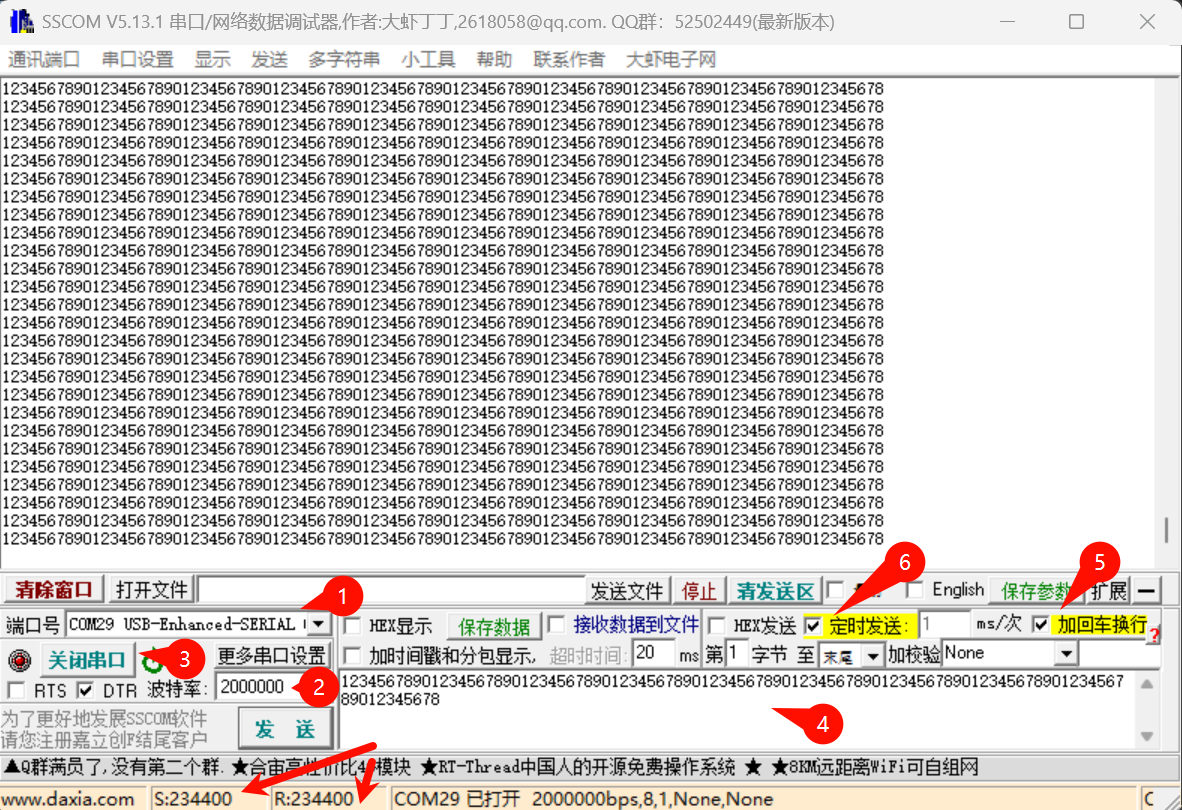Click up arrow of send box scrollbar

click(x=1147, y=684)
